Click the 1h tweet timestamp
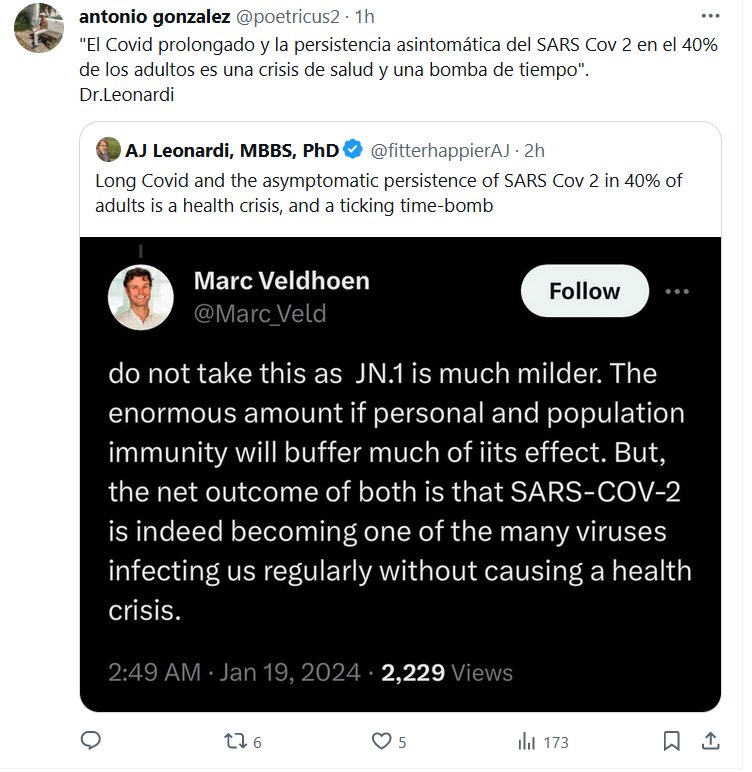Viewport: 752px width, 772px height. pos(365,17)
